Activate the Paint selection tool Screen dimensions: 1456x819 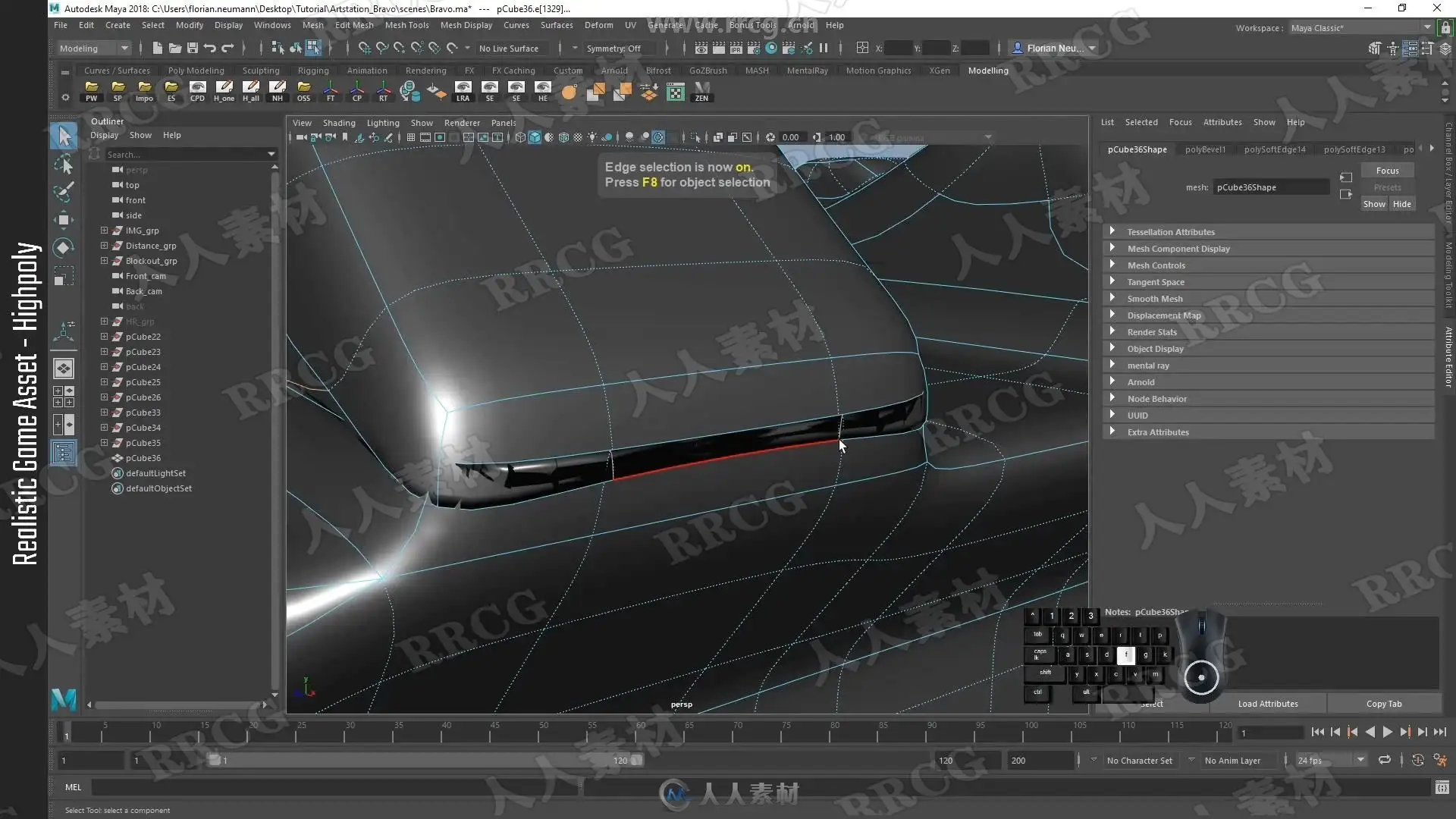point(64,192)
